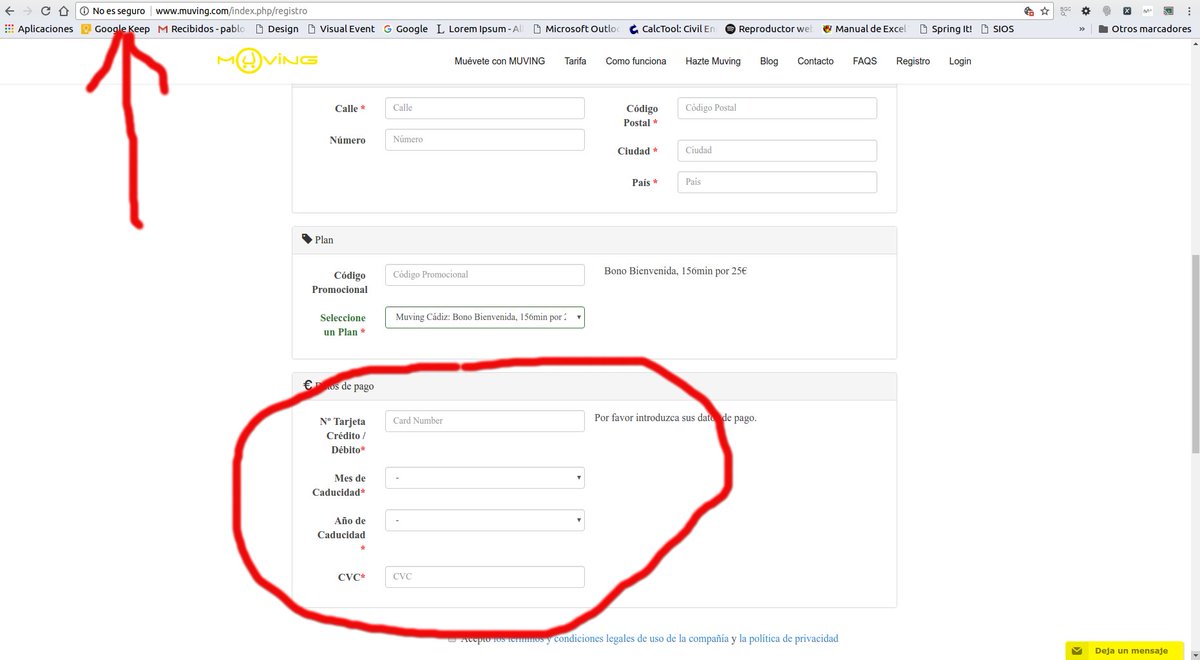Viewport: 1200px width, 660px height.
Task: Reload the page with refresh icon
Action: point(46,10)
